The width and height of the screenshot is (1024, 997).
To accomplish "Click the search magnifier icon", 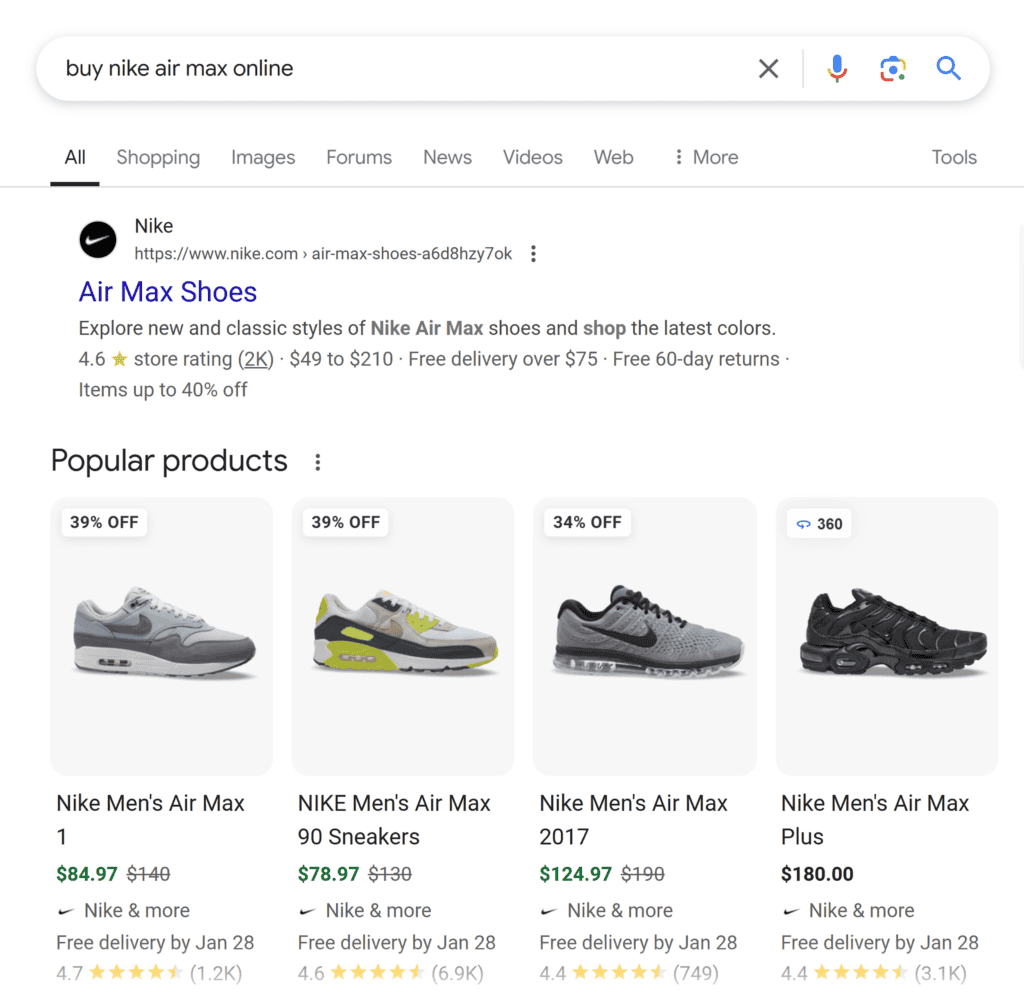I will (948, 68).
